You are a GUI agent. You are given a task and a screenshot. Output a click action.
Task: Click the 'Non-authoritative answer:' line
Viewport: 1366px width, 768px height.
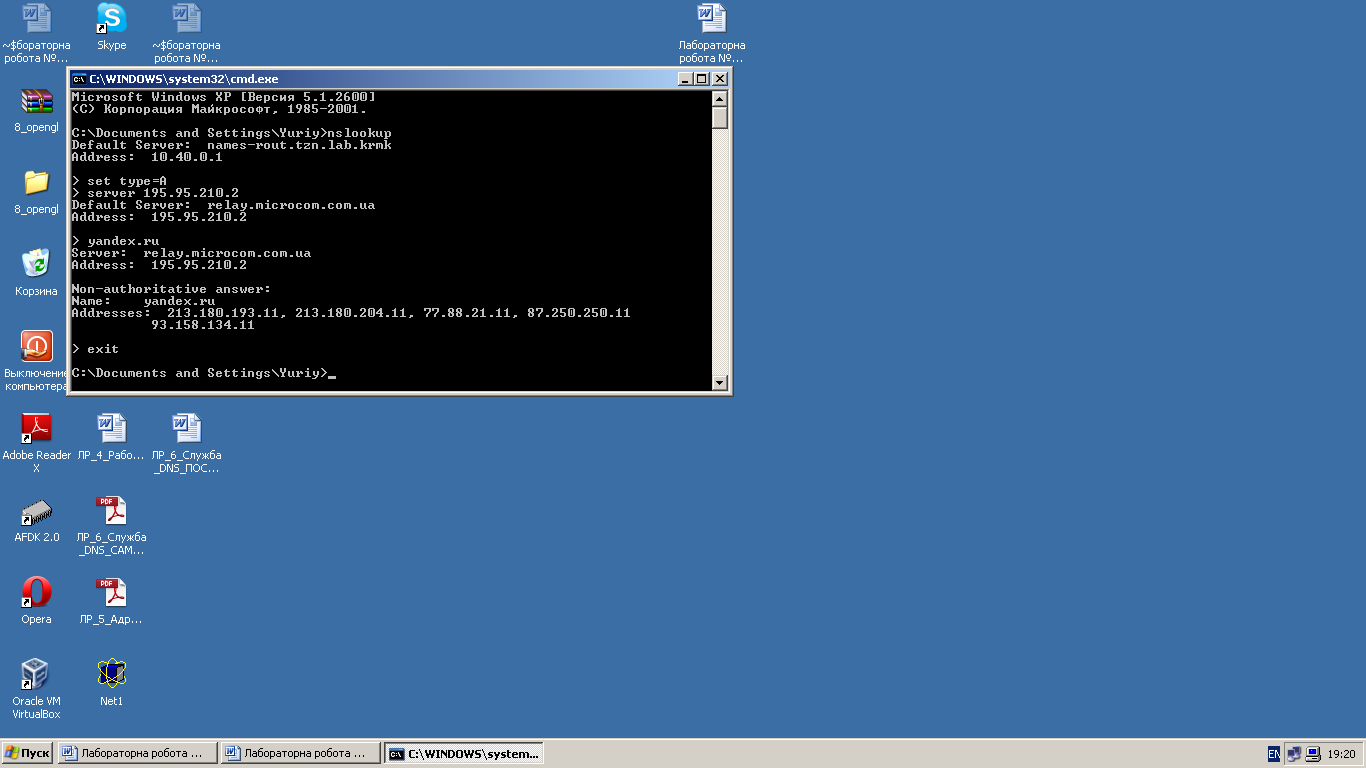pos(172,288)
